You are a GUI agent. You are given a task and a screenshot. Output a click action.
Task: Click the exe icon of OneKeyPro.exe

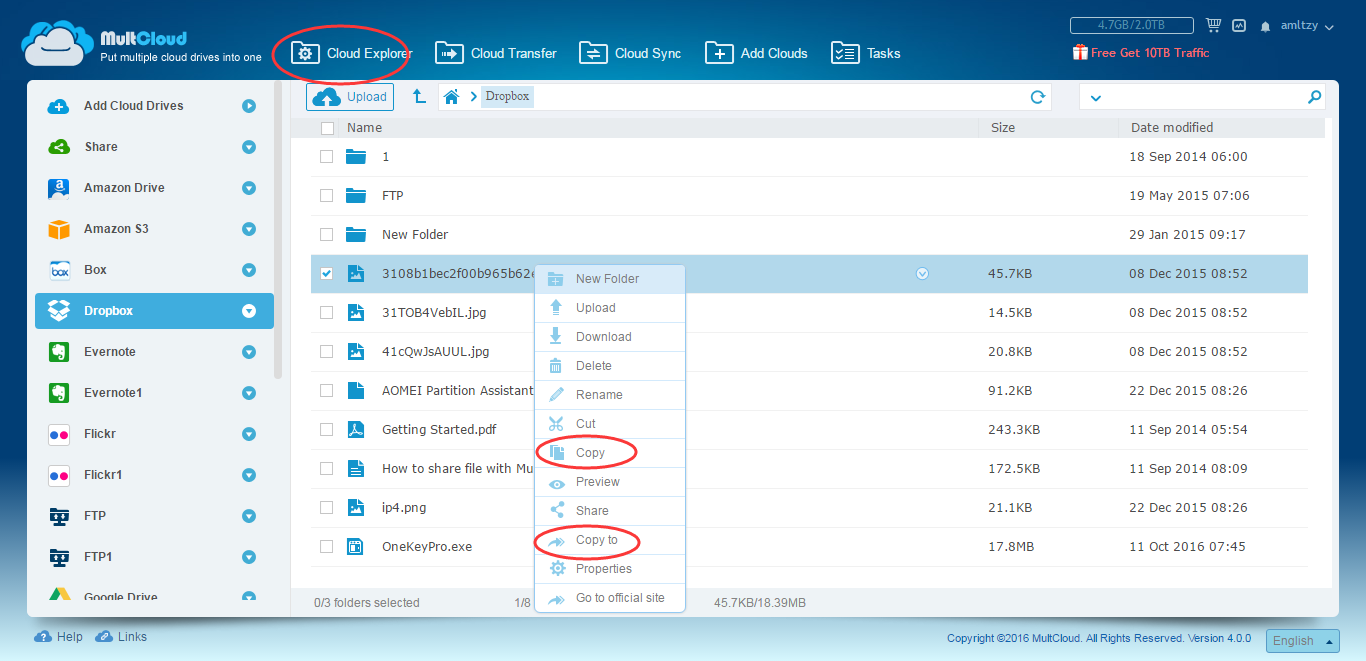click(x=355, y=546)
